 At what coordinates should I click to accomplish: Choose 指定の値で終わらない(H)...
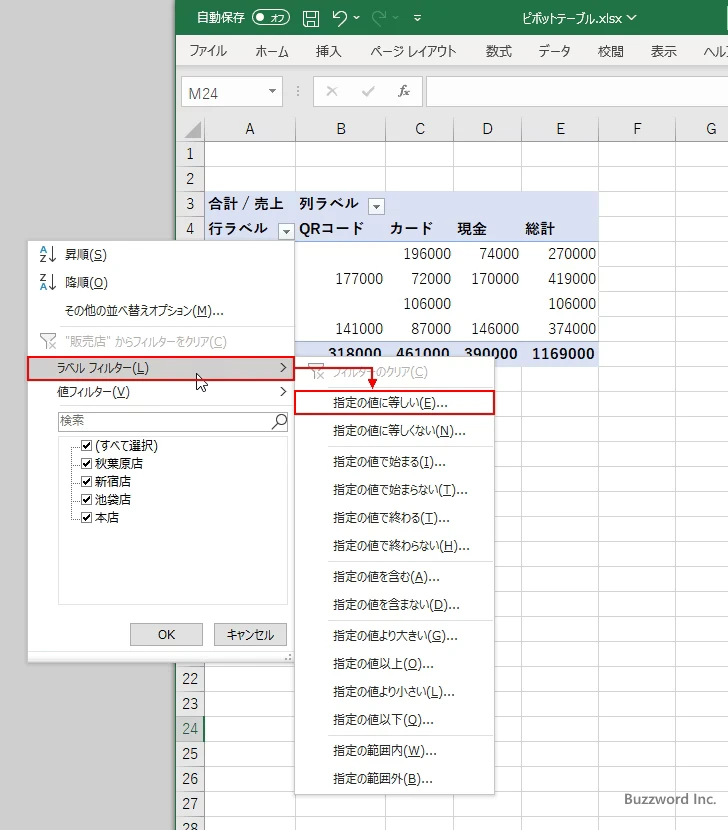(394, 546)
